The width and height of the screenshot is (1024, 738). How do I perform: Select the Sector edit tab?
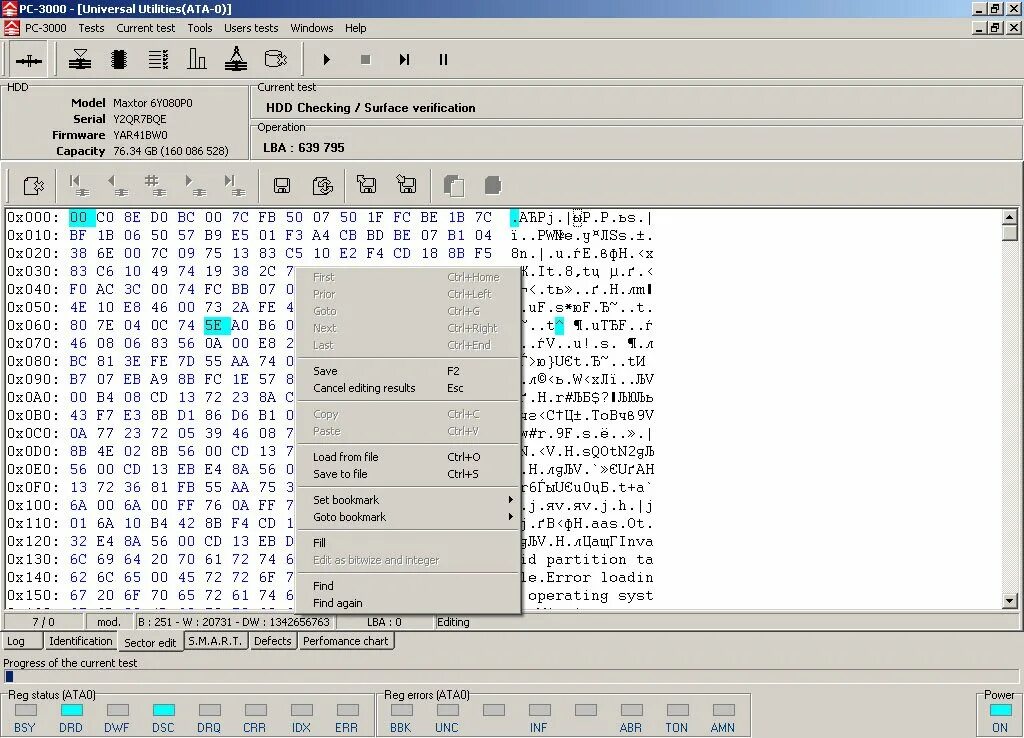tap(150, 642)
